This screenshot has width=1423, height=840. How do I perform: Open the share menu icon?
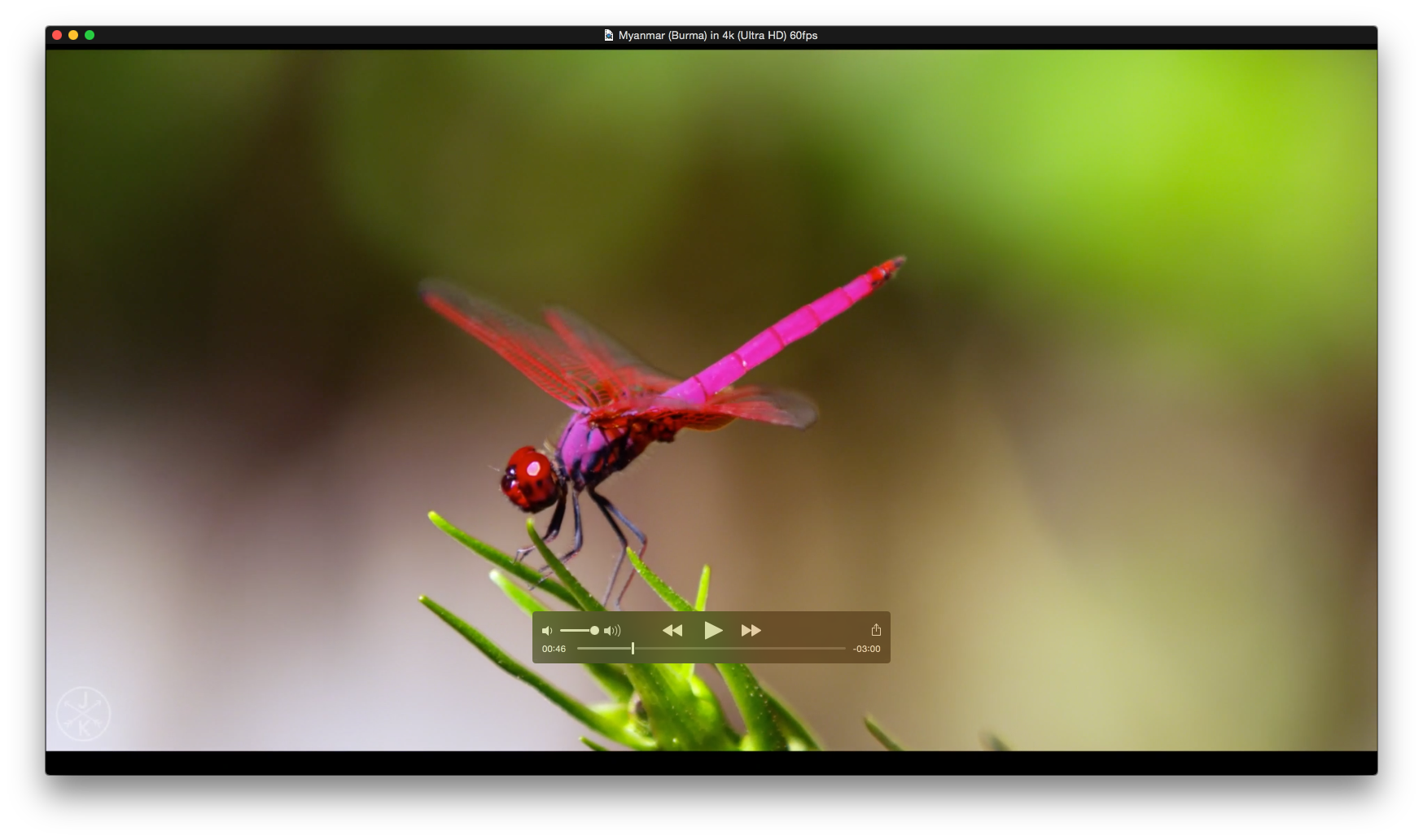click(x=876, y=629)
